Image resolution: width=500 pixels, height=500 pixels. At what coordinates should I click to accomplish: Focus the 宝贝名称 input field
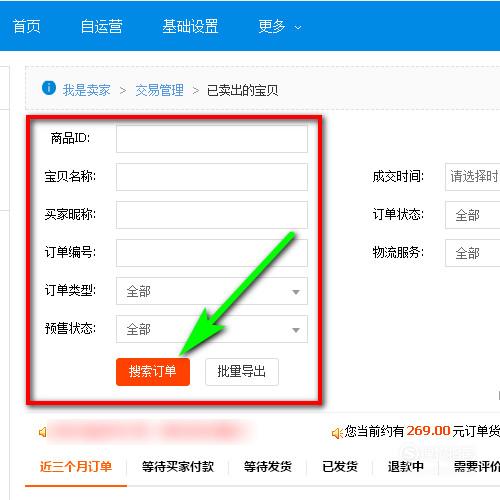click(x=212, y=177)
